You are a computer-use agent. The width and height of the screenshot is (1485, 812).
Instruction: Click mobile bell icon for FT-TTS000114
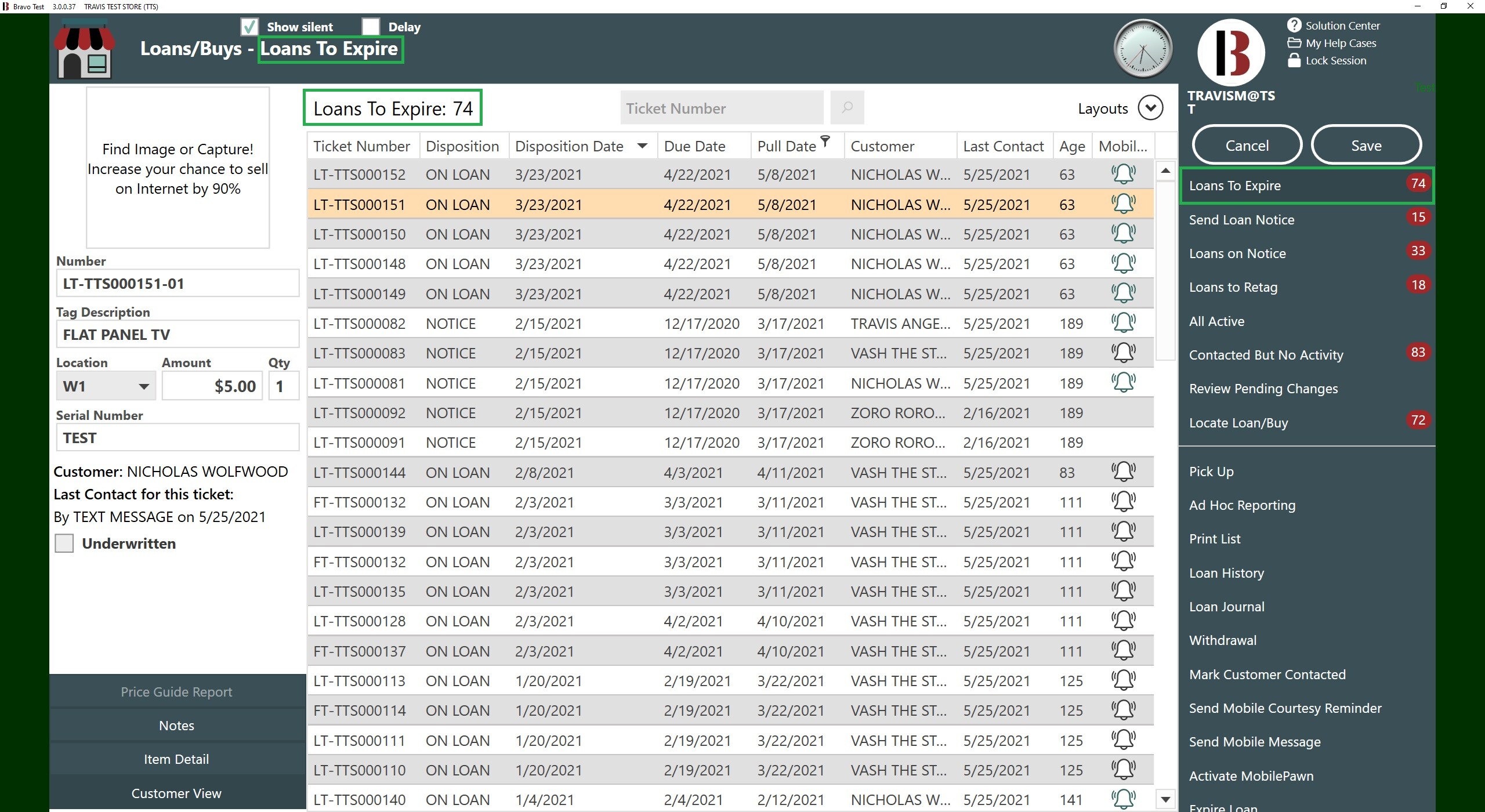[1123, 709]
